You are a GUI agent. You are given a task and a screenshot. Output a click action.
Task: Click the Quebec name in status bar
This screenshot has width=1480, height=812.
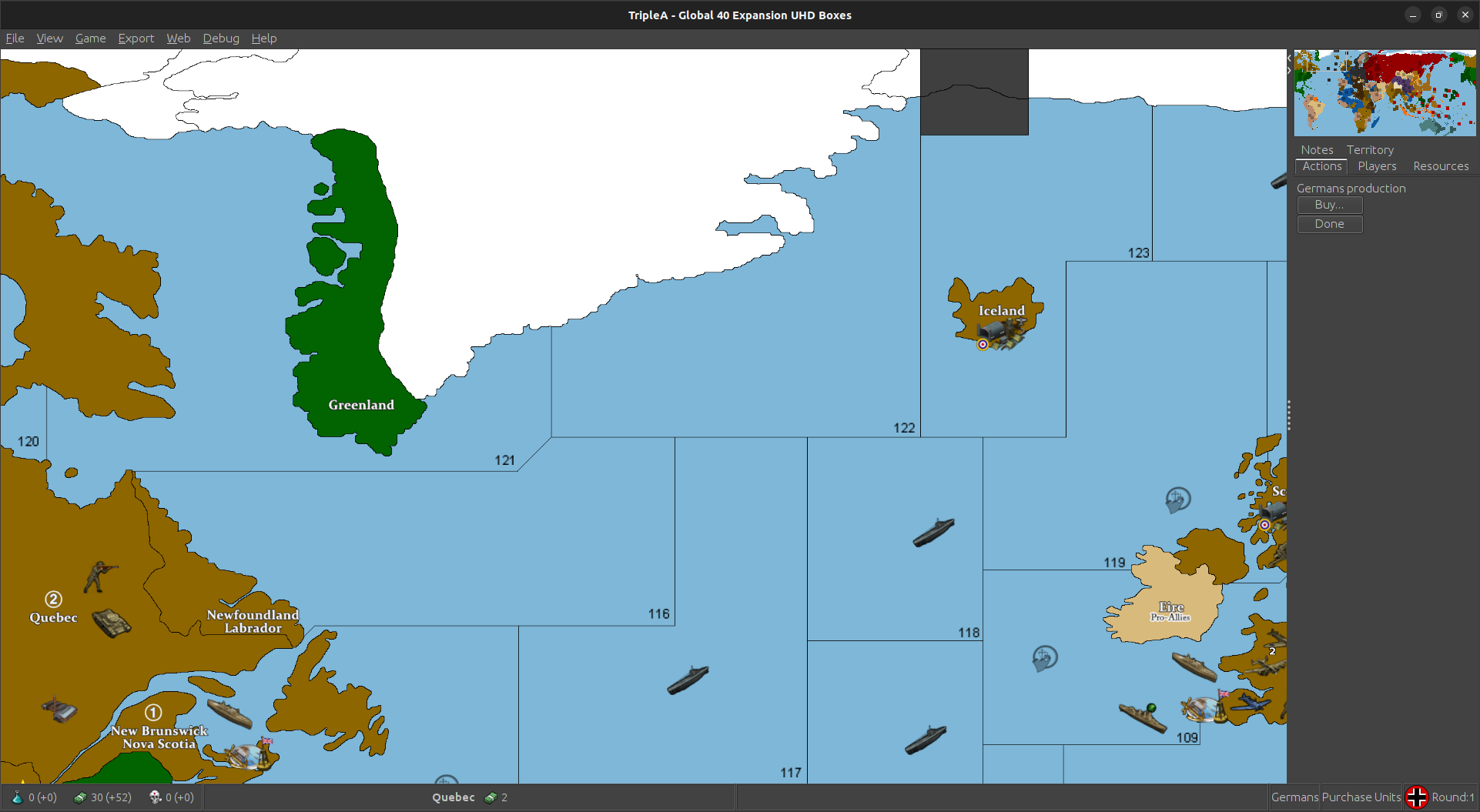454,797
